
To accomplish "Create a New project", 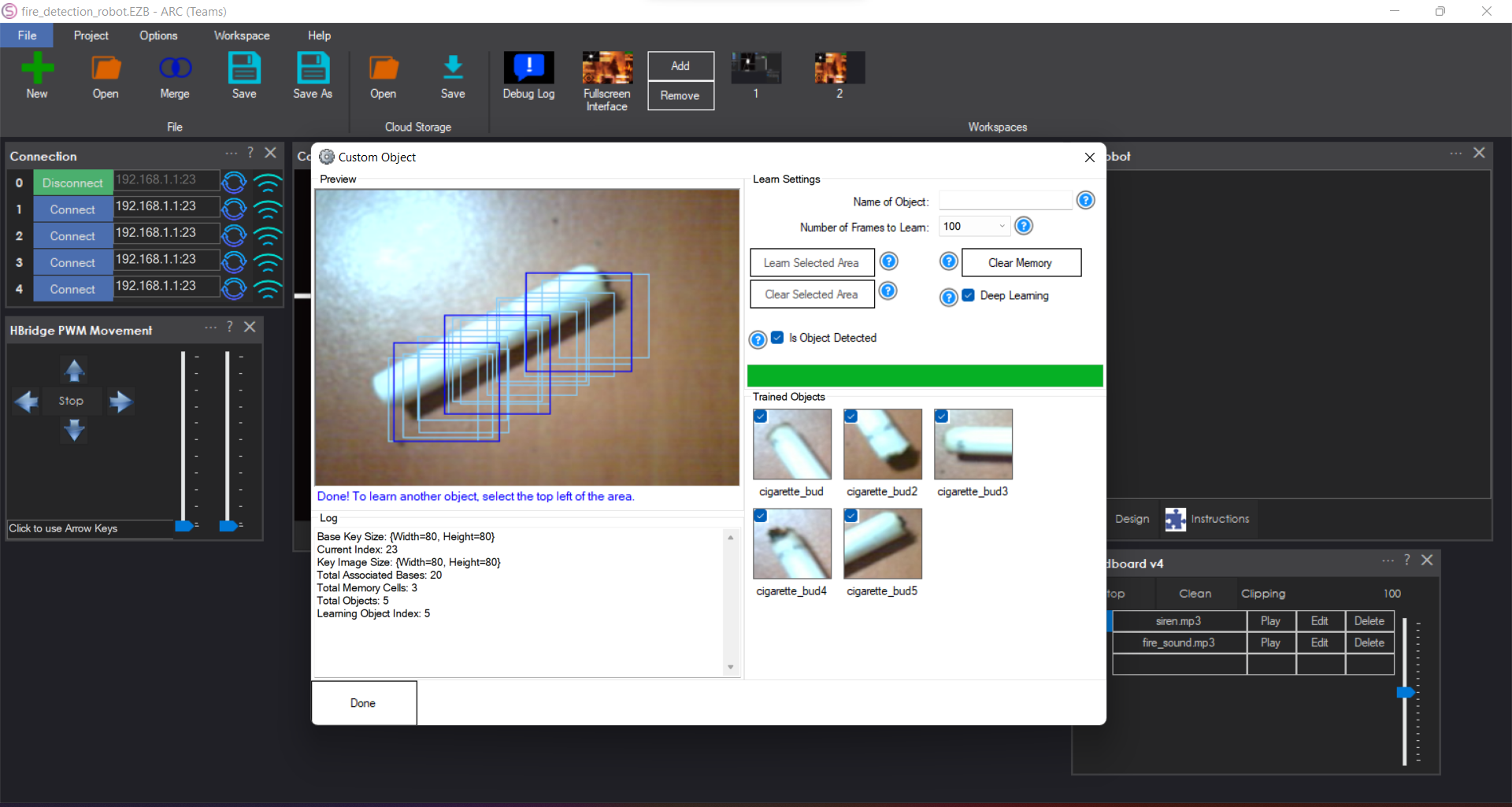I will 37,75.
